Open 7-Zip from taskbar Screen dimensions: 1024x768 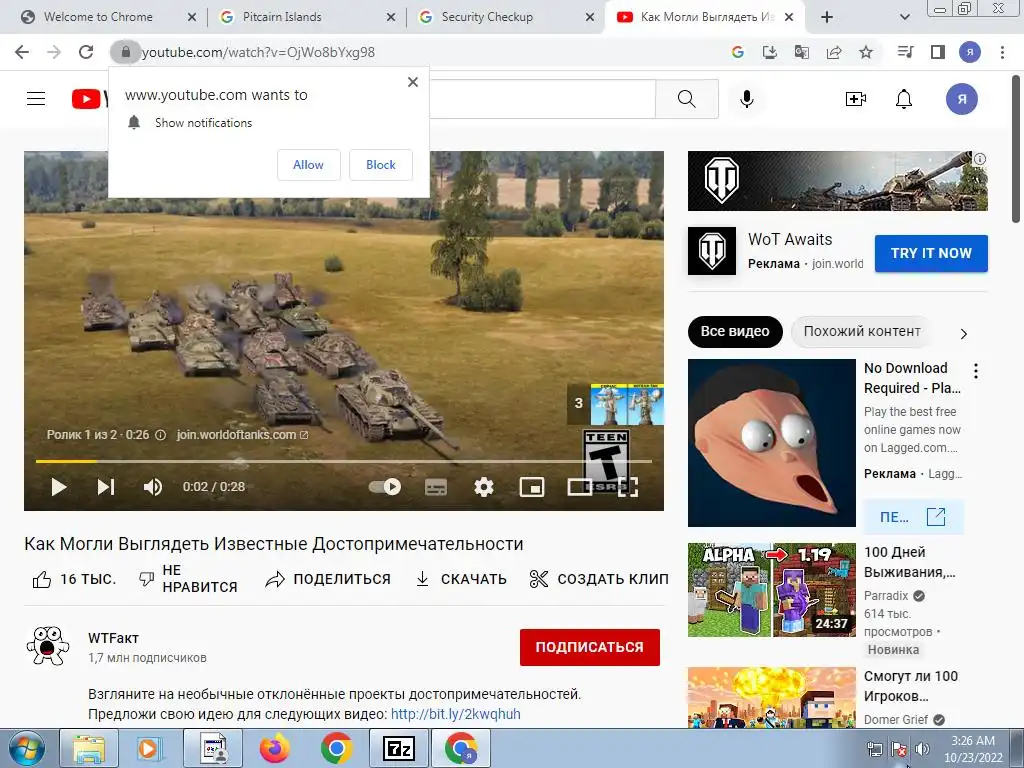tap(398, 749)
